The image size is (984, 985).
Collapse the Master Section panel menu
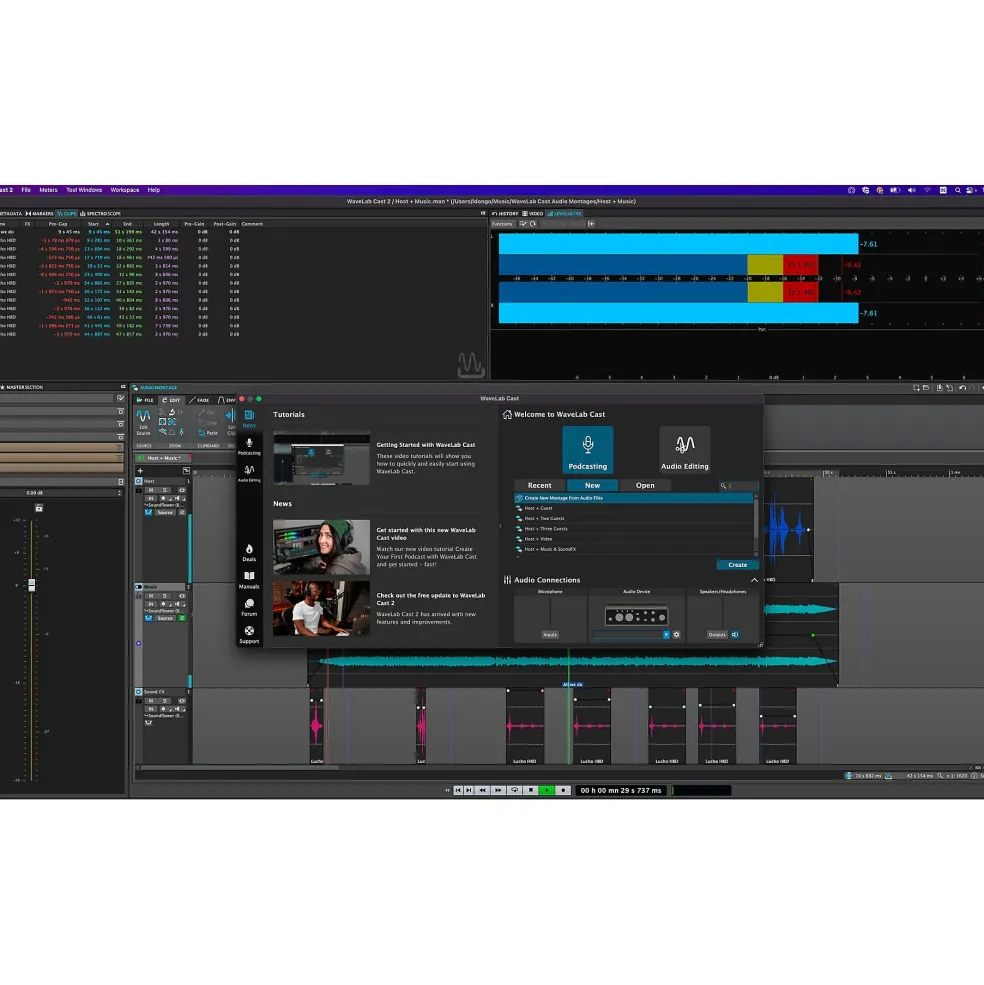[123, 387]
